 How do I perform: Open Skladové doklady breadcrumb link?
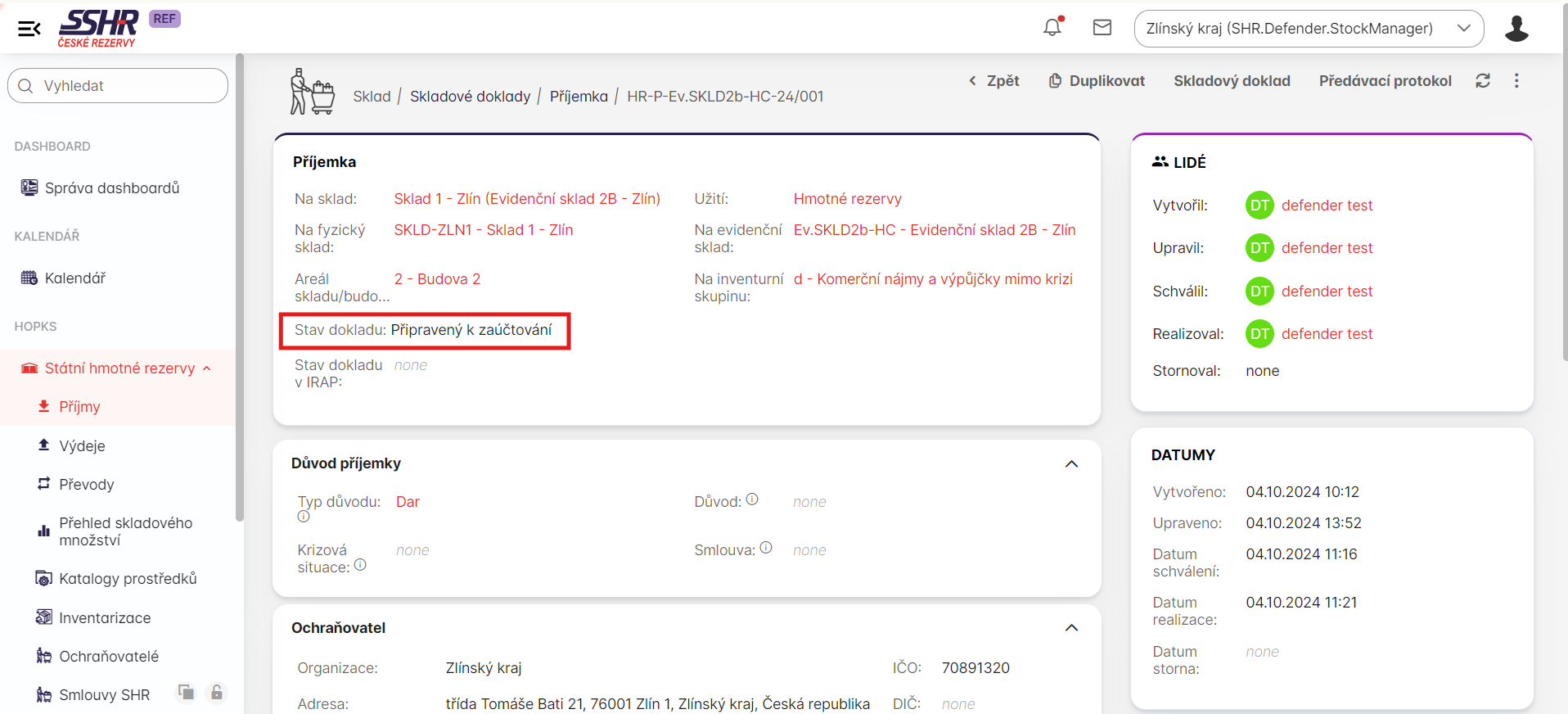point(470,97)
